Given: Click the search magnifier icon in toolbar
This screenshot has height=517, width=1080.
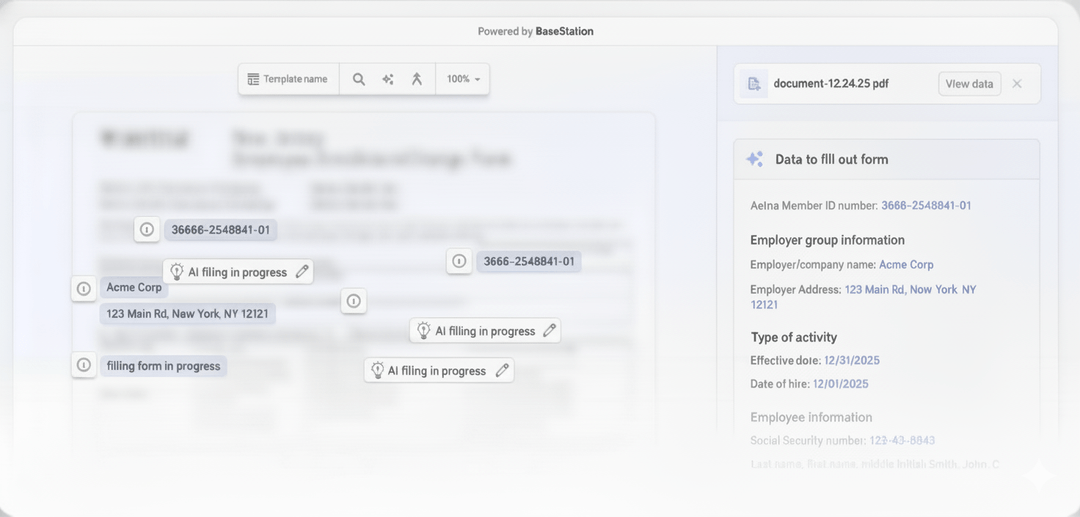Looking at the screenshot, I should coord(359,79).
